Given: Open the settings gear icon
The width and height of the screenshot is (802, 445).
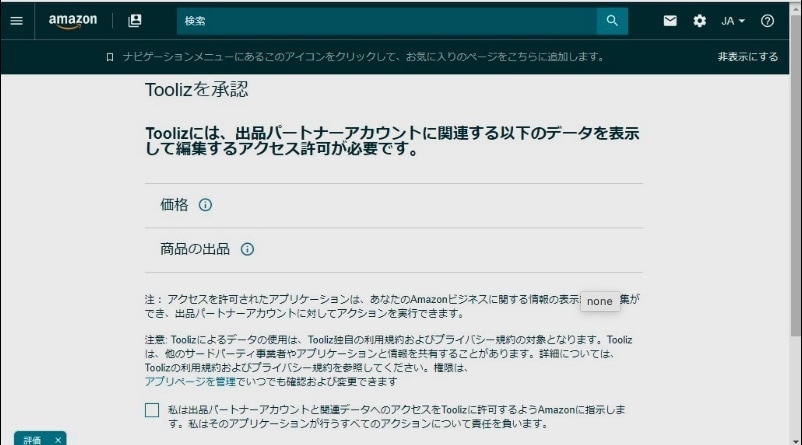Looking at the screenshot, I should pos(699,21).
